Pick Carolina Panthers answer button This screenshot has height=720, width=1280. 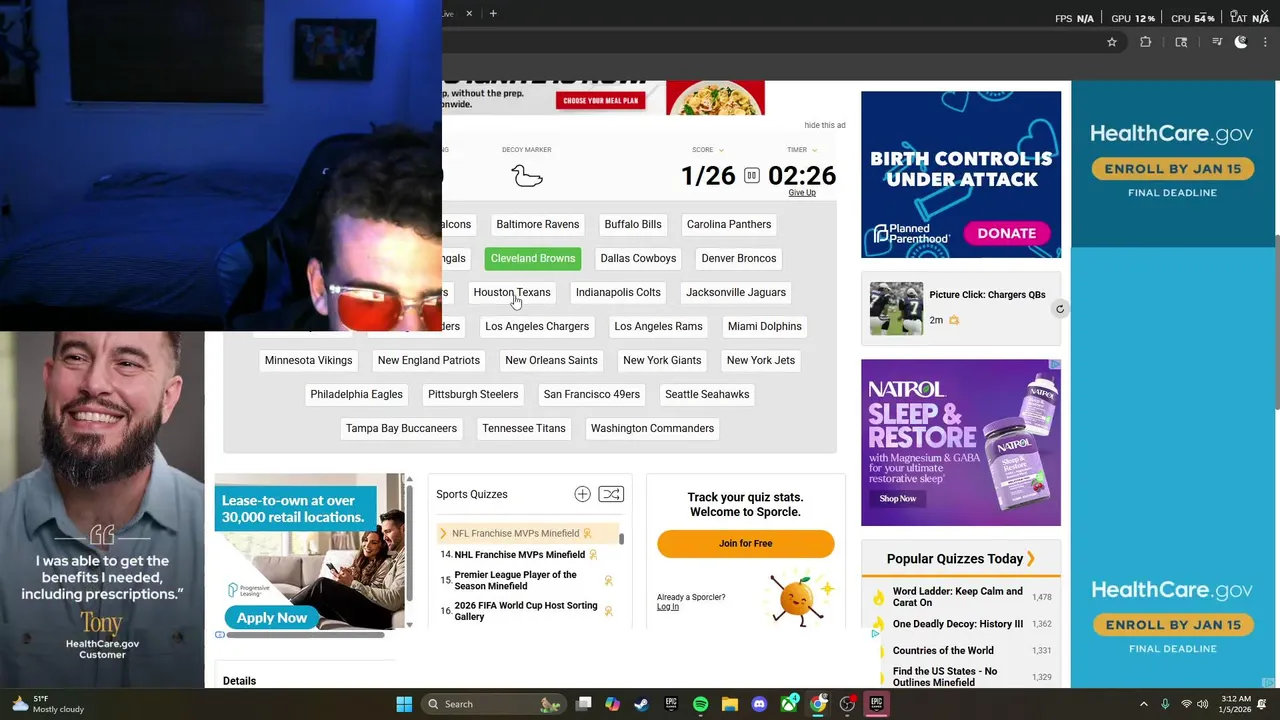[729, 224]
